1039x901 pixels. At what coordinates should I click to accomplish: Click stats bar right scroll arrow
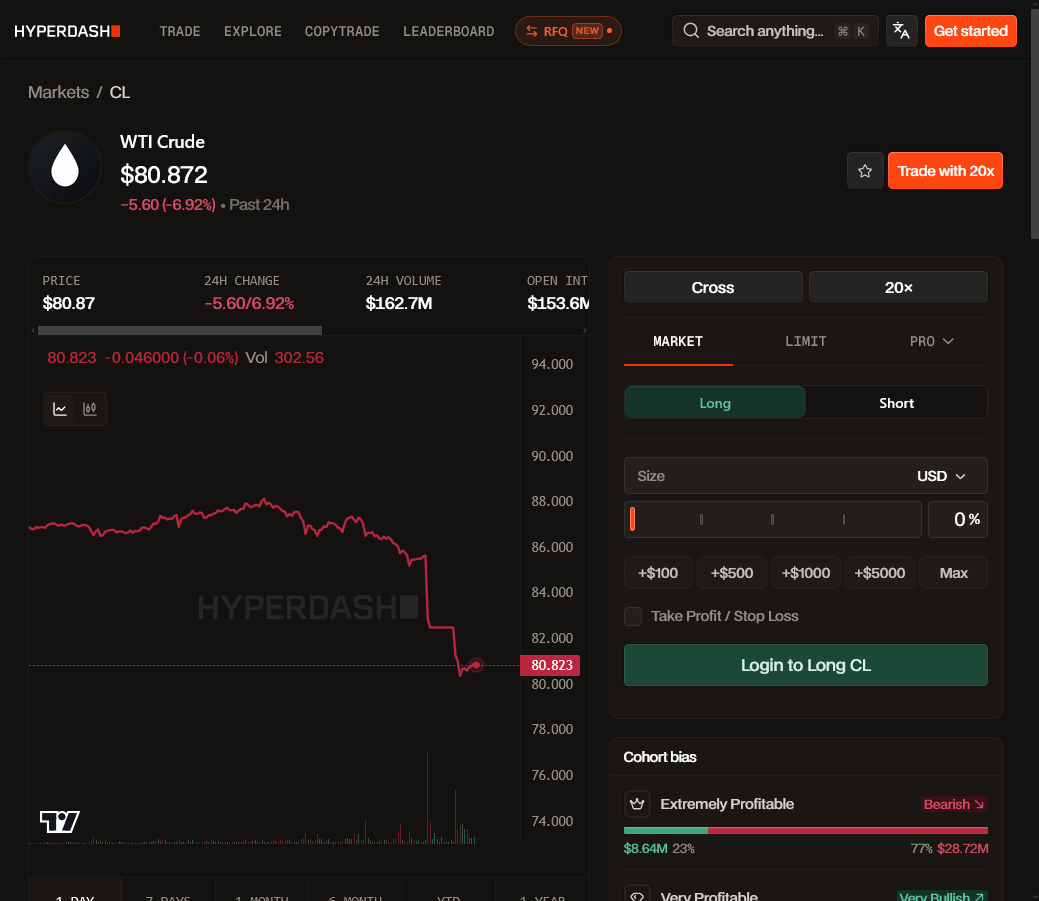click(584, 330)
